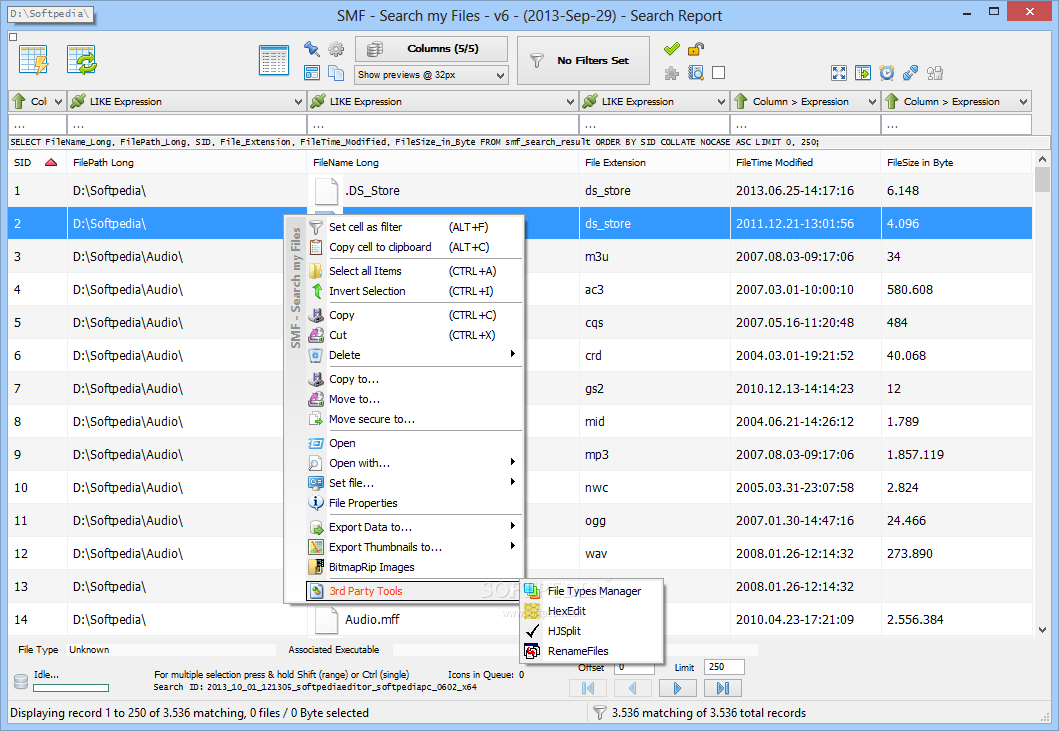The image size is (1059, 731).
Task: Go to the previous page of records
Action: tap(633, 688)
